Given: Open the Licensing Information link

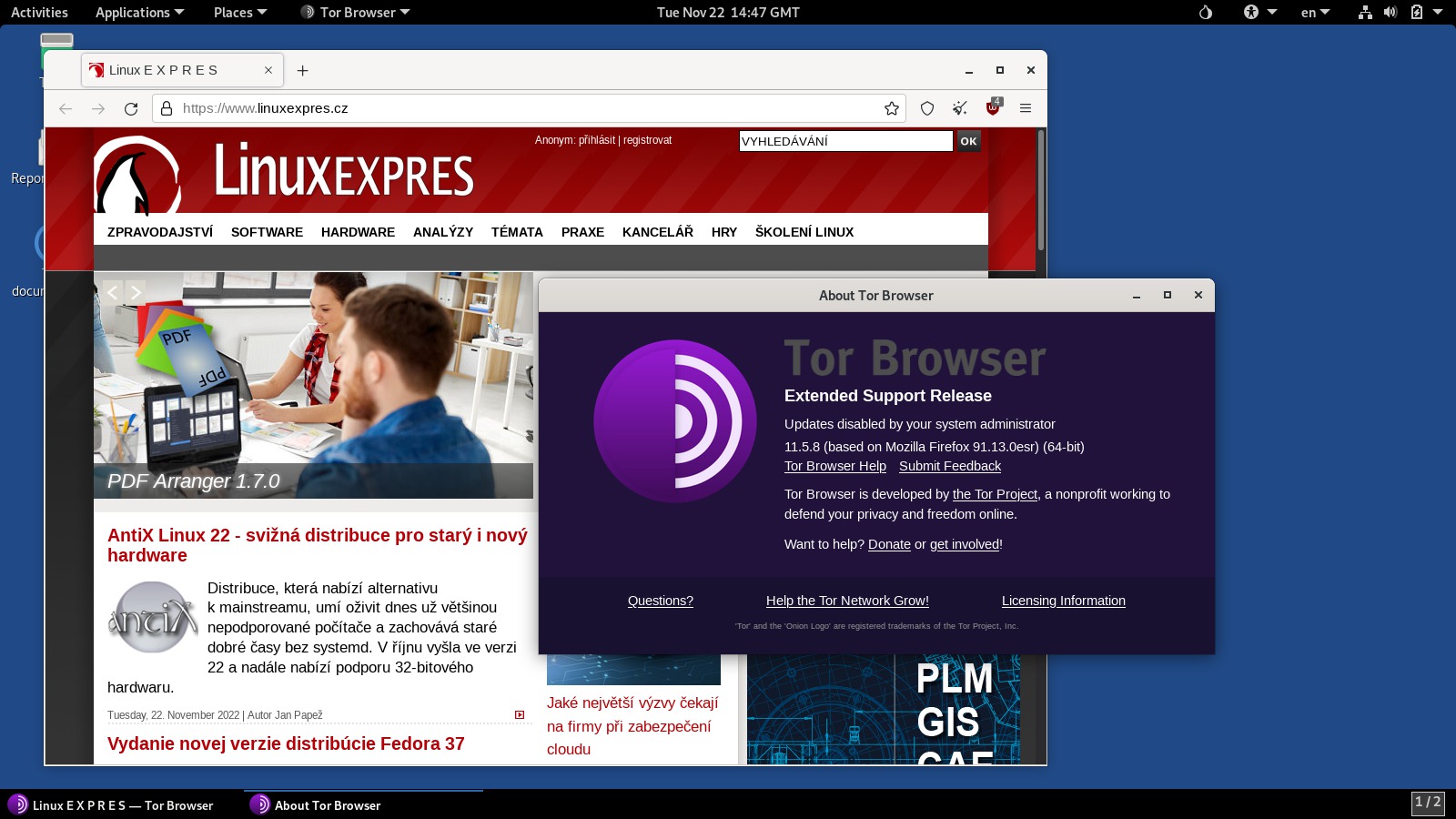Looking at the screenshot, I should point(1063,601).
